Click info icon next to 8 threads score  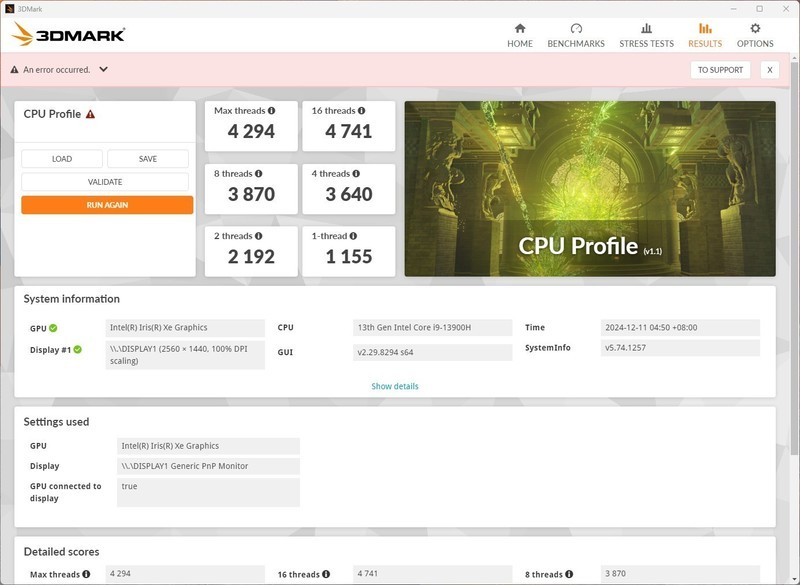(259, 173)
